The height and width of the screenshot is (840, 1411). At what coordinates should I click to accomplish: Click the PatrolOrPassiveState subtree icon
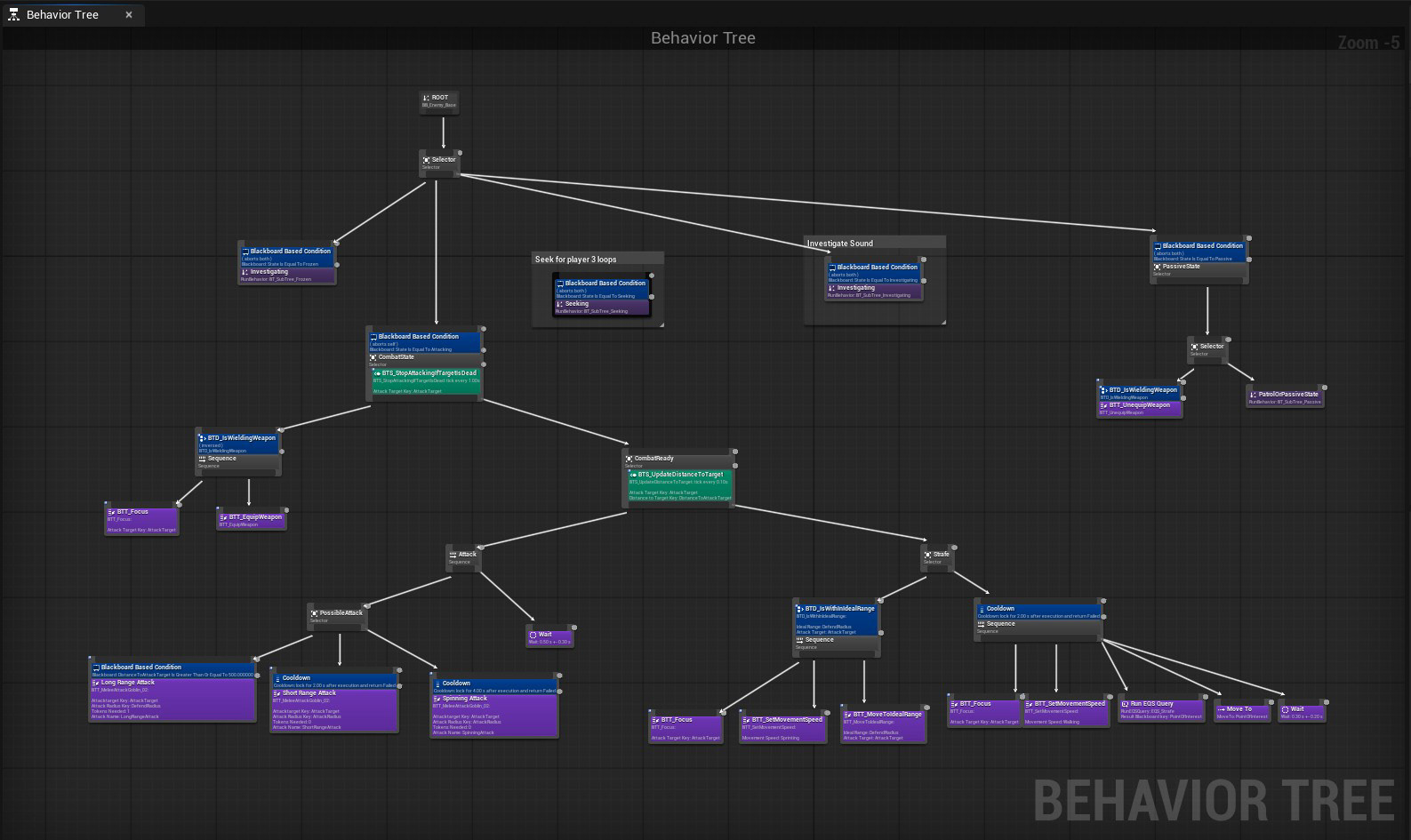[x=1254, y=395]
